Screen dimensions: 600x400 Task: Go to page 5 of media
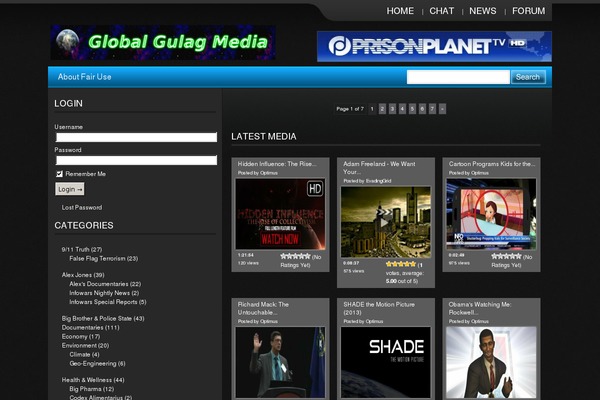(412, 109)
